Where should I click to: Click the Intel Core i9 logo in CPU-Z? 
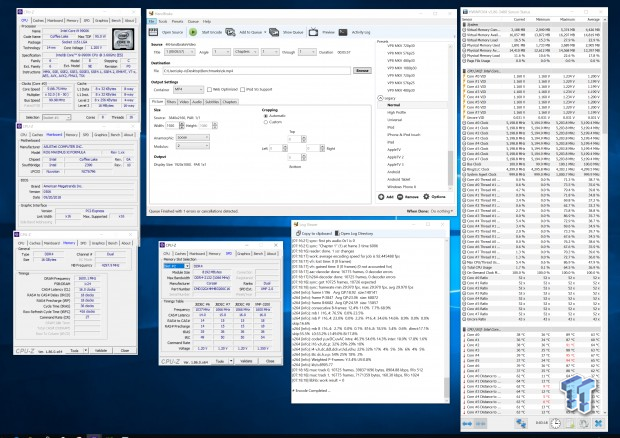tap(123, 39)
